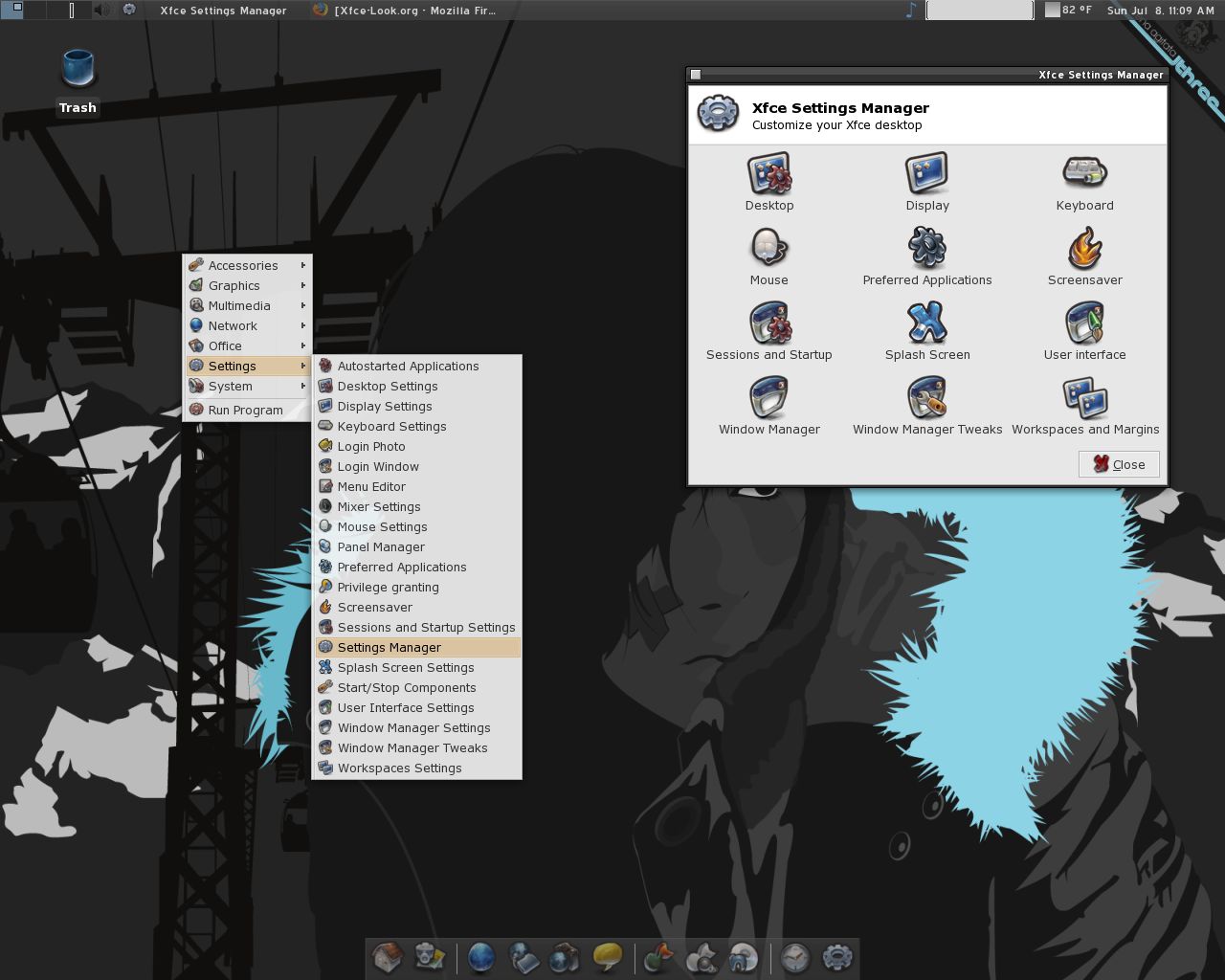Open Menu Editor from the submenu
The width and height of the screenshot is (1225, 980).
click(417, 486)
